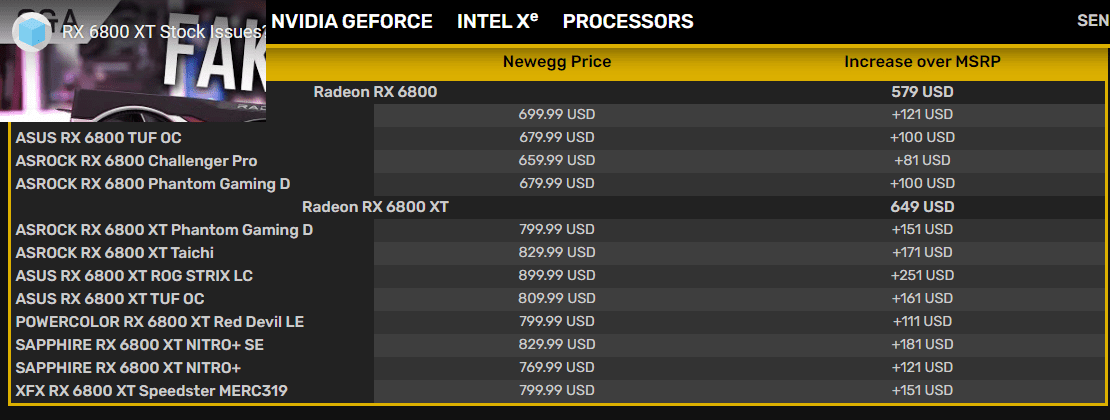Click 799.99 USD price for XFX Speedster MERC319
1110x420 pixels.
(556, 390)
